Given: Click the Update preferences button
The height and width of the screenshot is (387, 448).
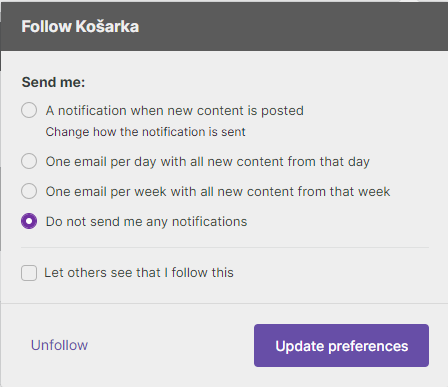Looking at the screenshot, I should tap(341, 346).
